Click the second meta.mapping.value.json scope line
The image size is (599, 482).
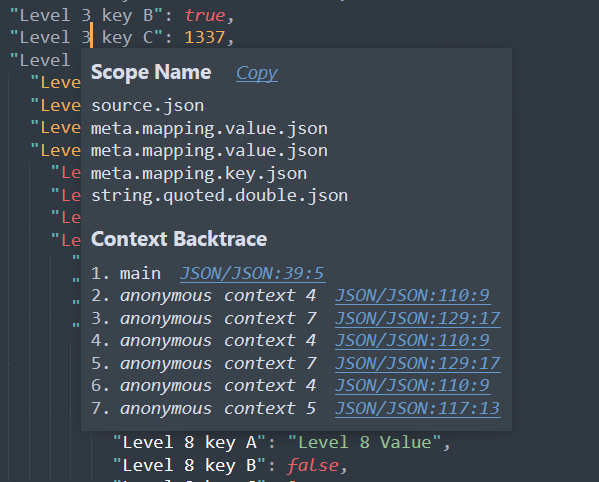click(209, 151)
